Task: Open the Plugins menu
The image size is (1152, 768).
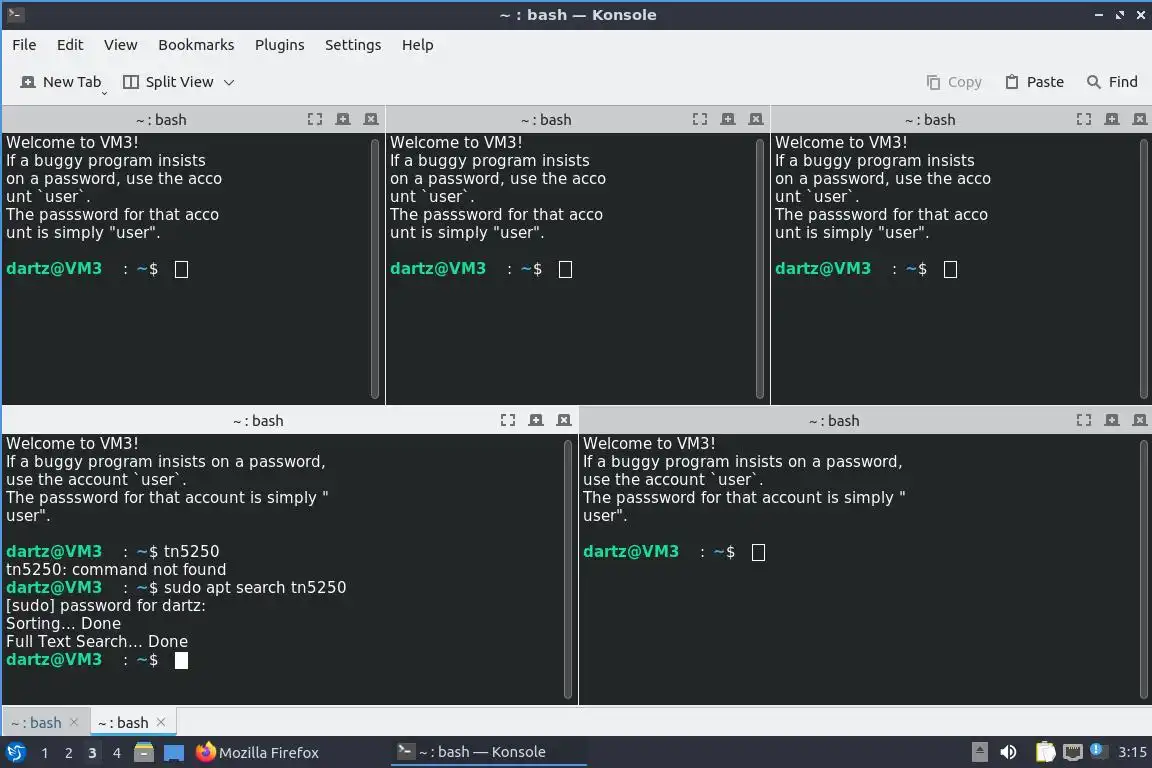Action: tap(279, 45)
